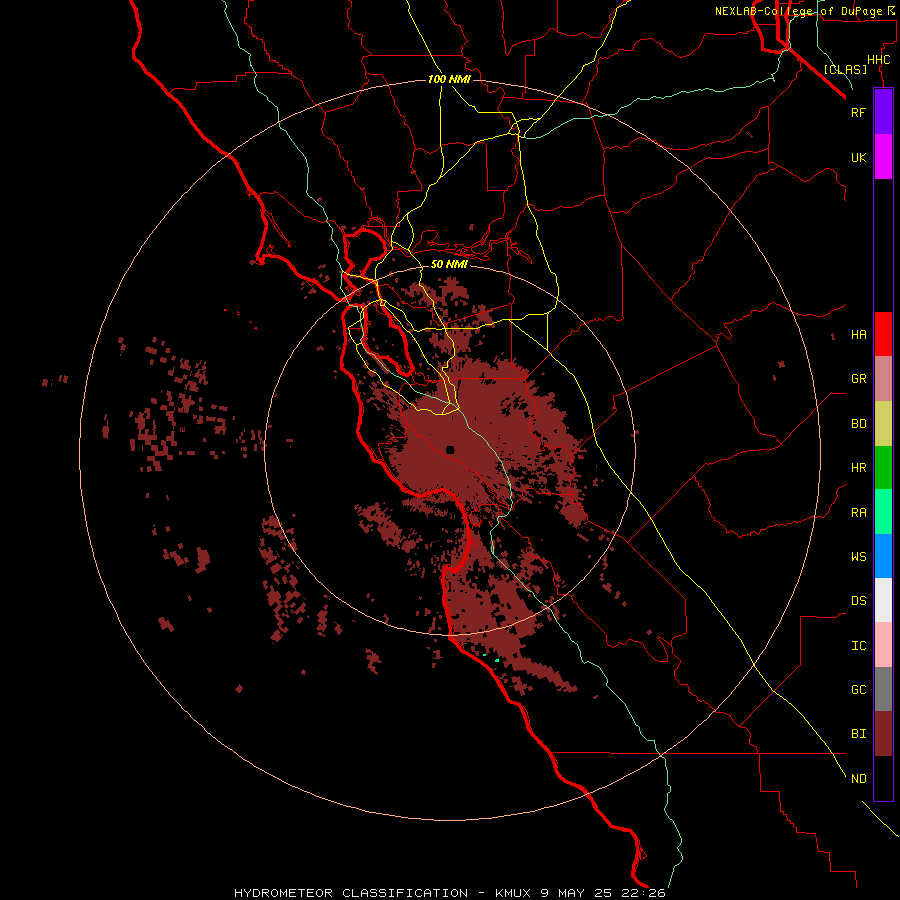The height and width of the screenshot is (900, 900).
Task: Click the white DS legend swatch
Action: [883, 600]
